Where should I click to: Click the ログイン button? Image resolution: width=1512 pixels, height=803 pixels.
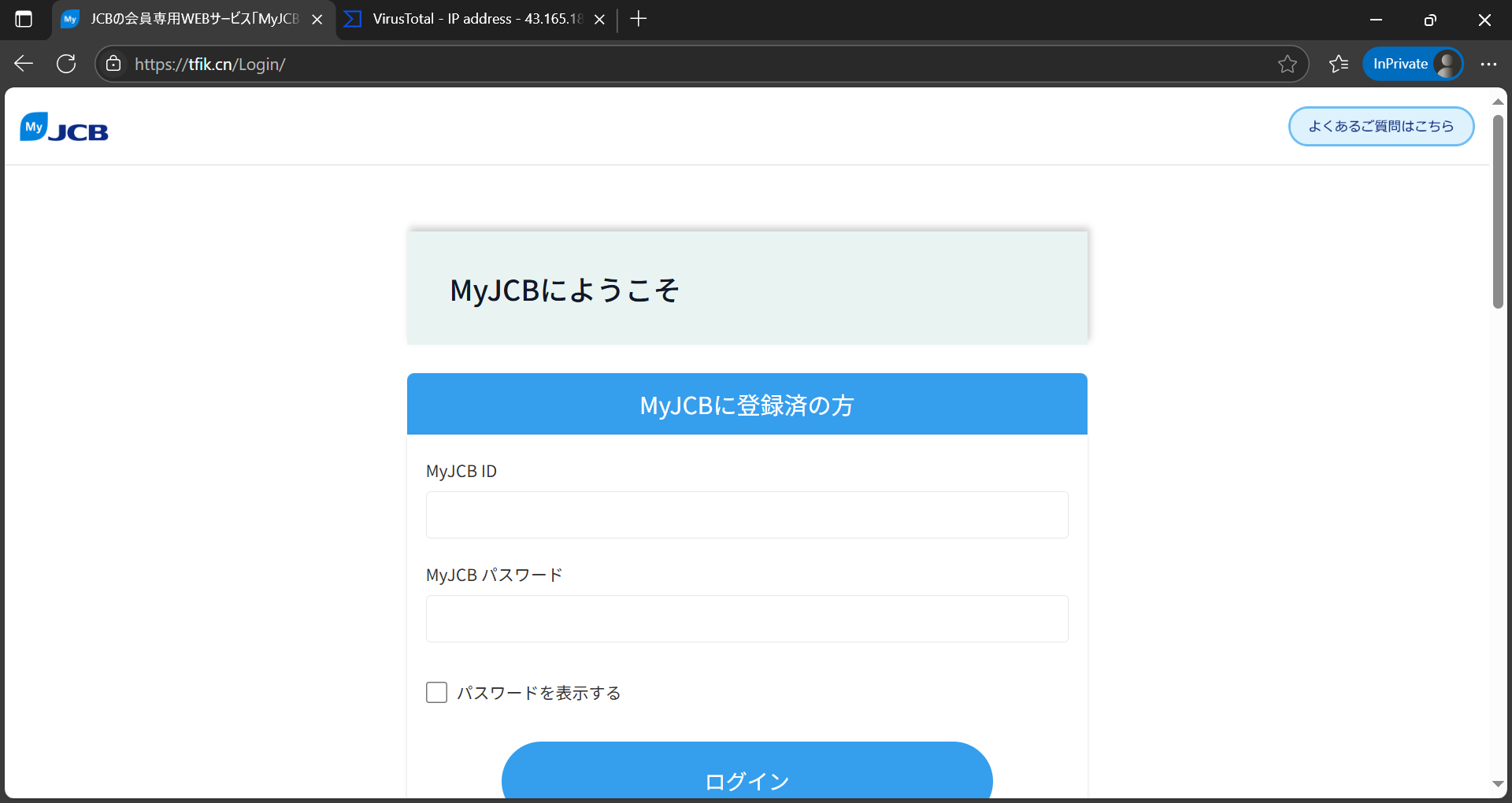point(747,772)
